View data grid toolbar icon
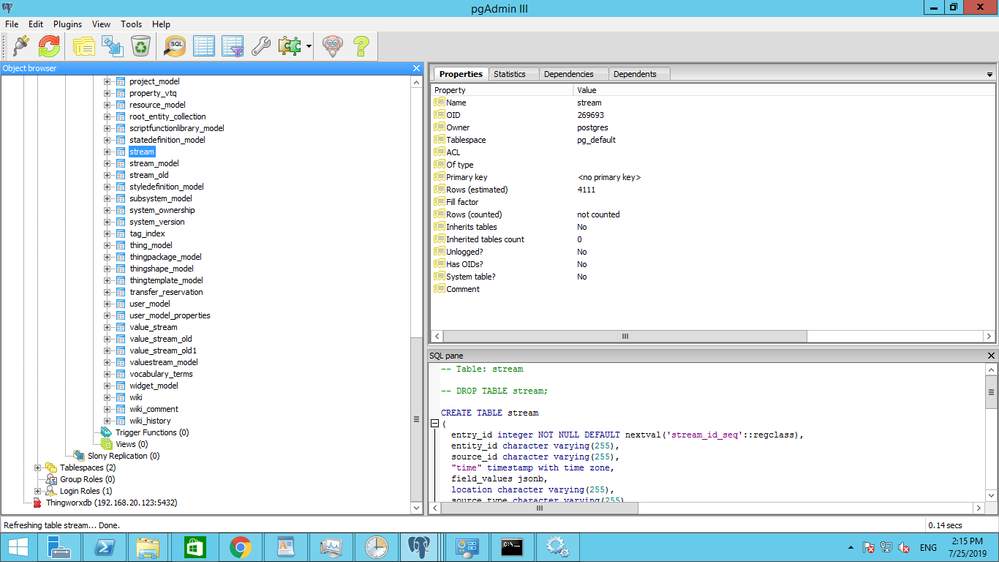The width and height of the screenshot is (999, 562). [204, 46]
